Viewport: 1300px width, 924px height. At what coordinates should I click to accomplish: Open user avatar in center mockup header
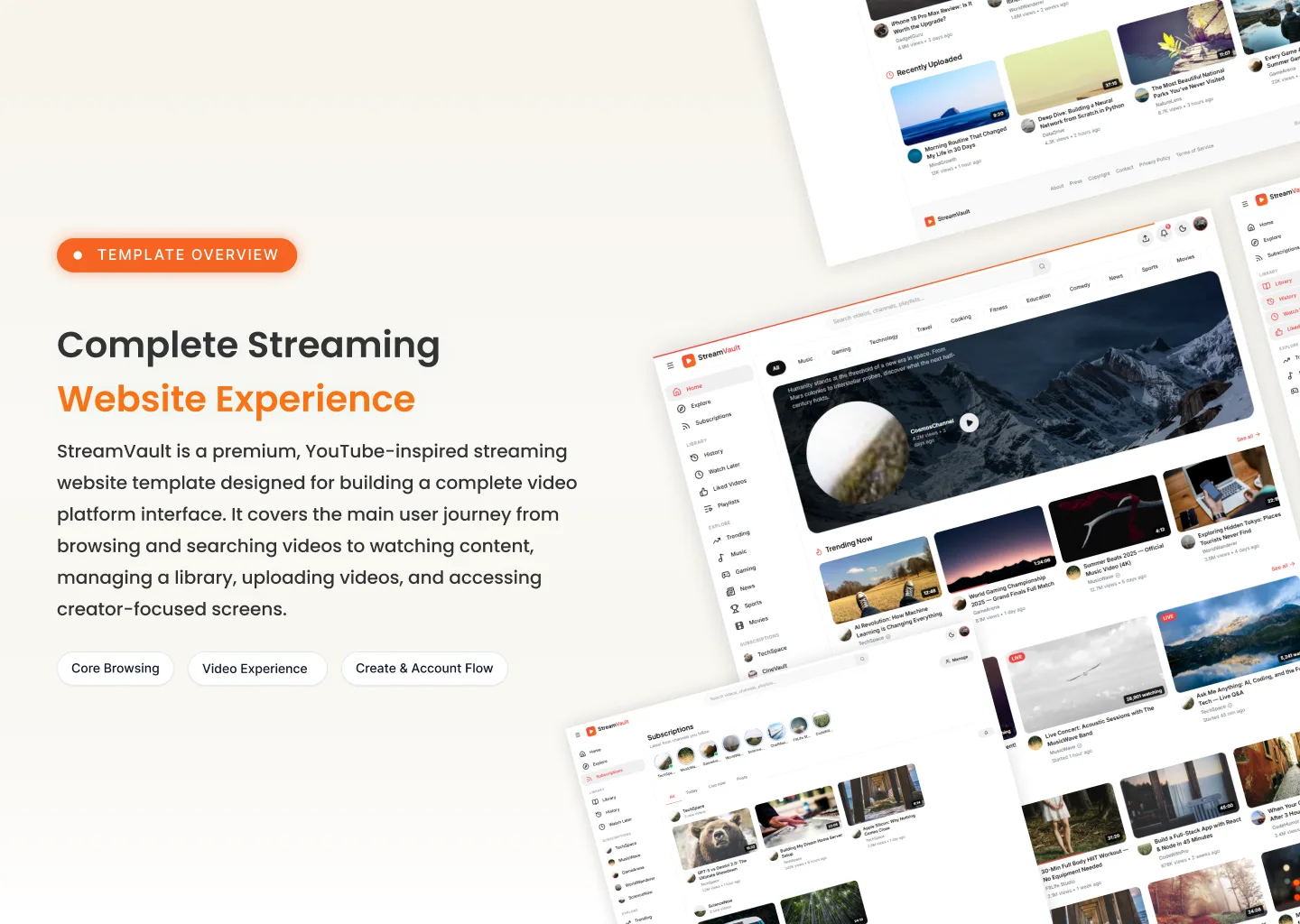click(x=1201, y=224)
